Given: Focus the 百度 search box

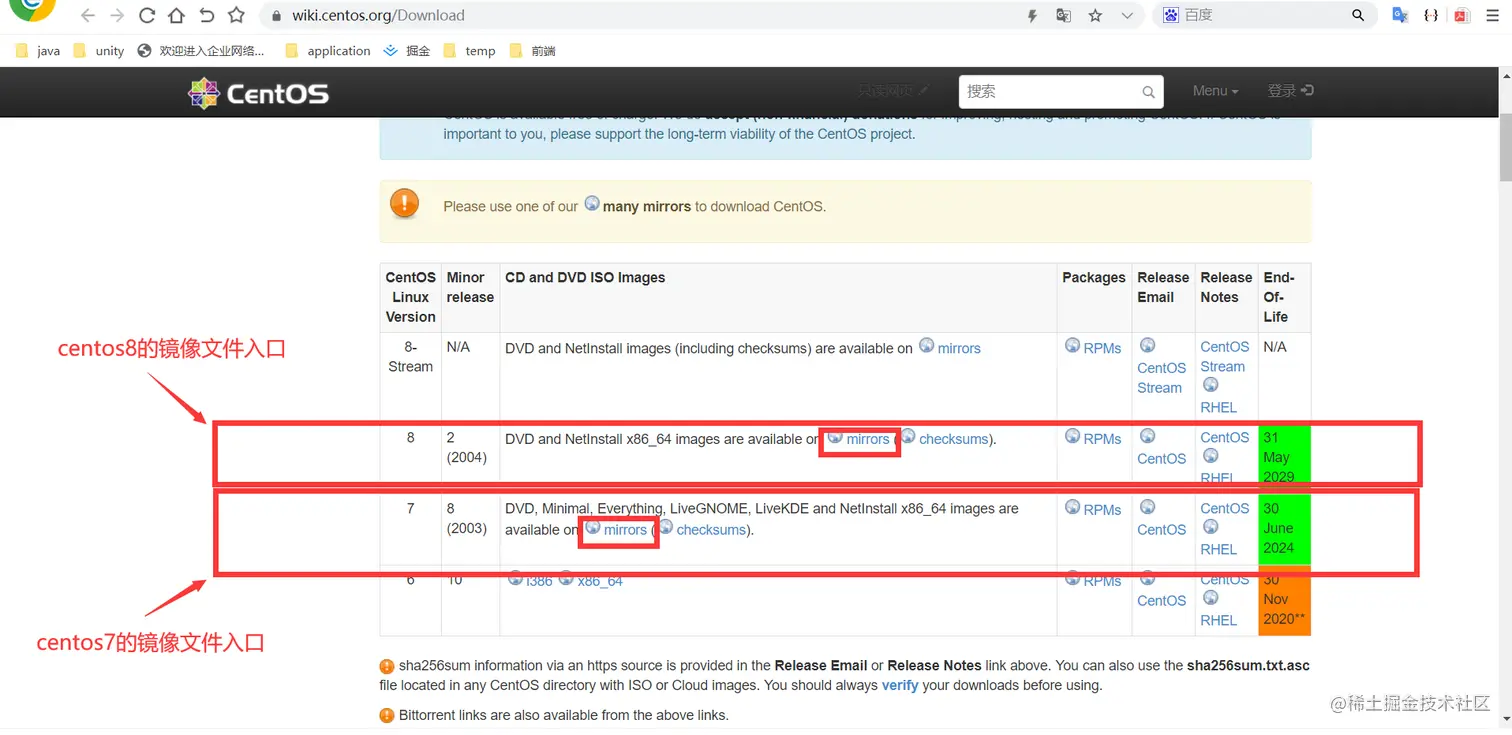Looking at the screenshot, I should (x=1263, y=15).
